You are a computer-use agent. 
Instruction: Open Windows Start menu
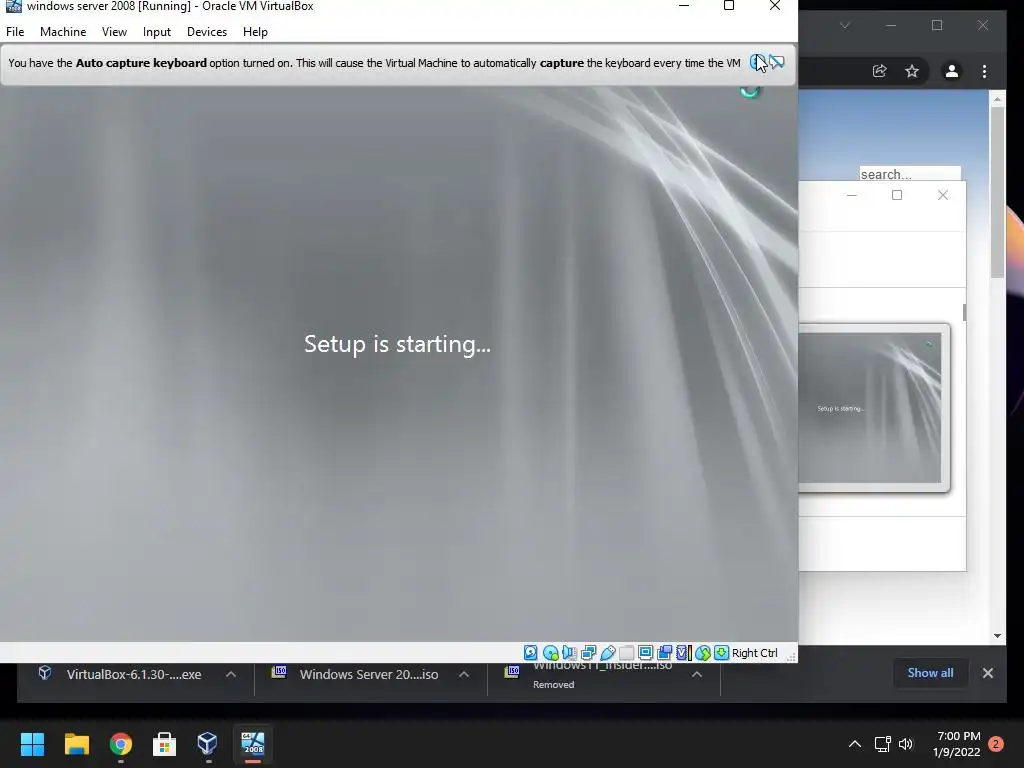pyautogui.click(x=32, y=744)
